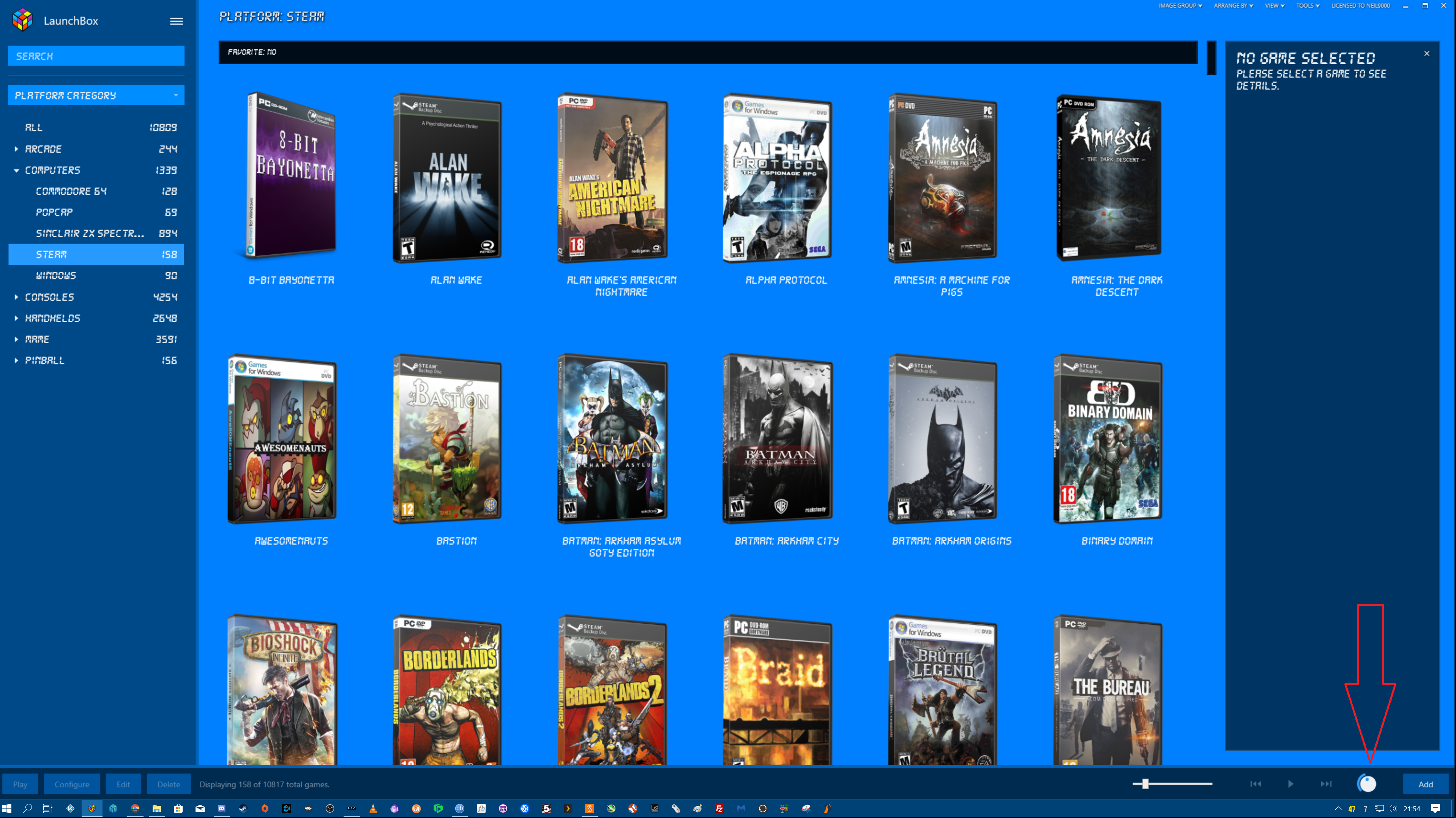Open the Platform Category dropdown
1456x818 pixels.
[x=96, y=96]
